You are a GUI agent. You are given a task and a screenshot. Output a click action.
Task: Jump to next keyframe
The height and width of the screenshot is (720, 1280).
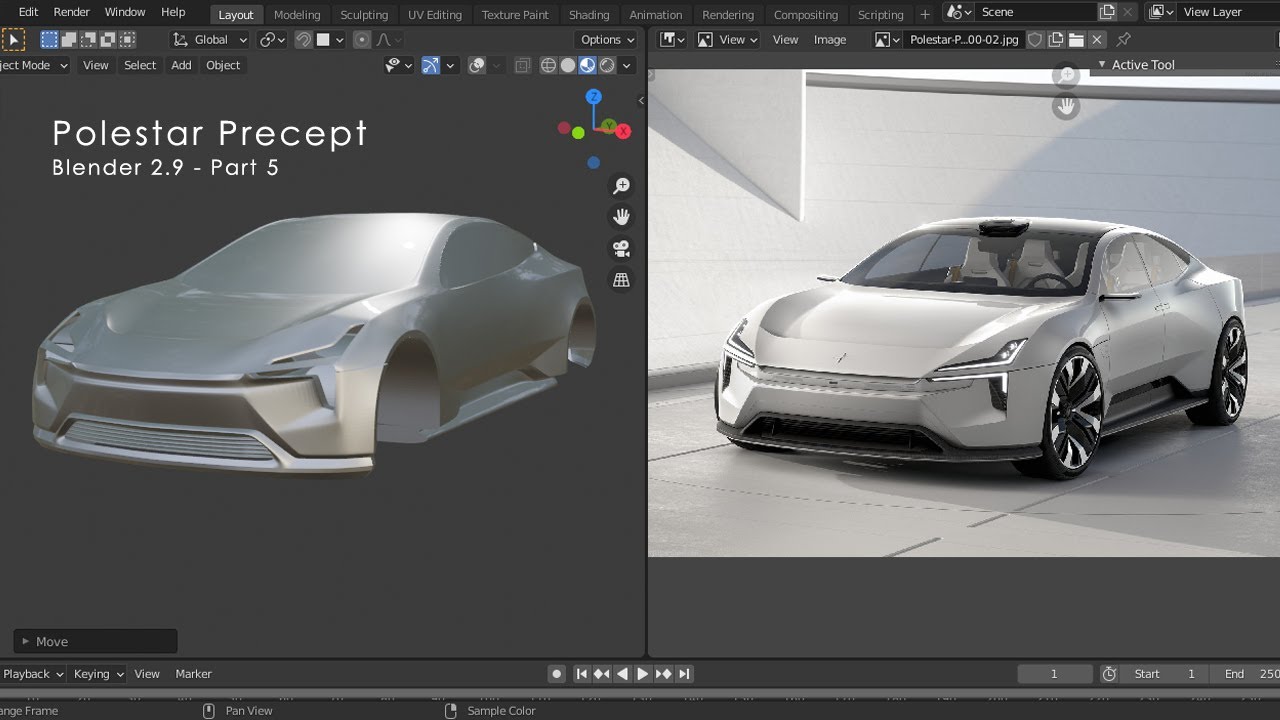coord(664,674)
